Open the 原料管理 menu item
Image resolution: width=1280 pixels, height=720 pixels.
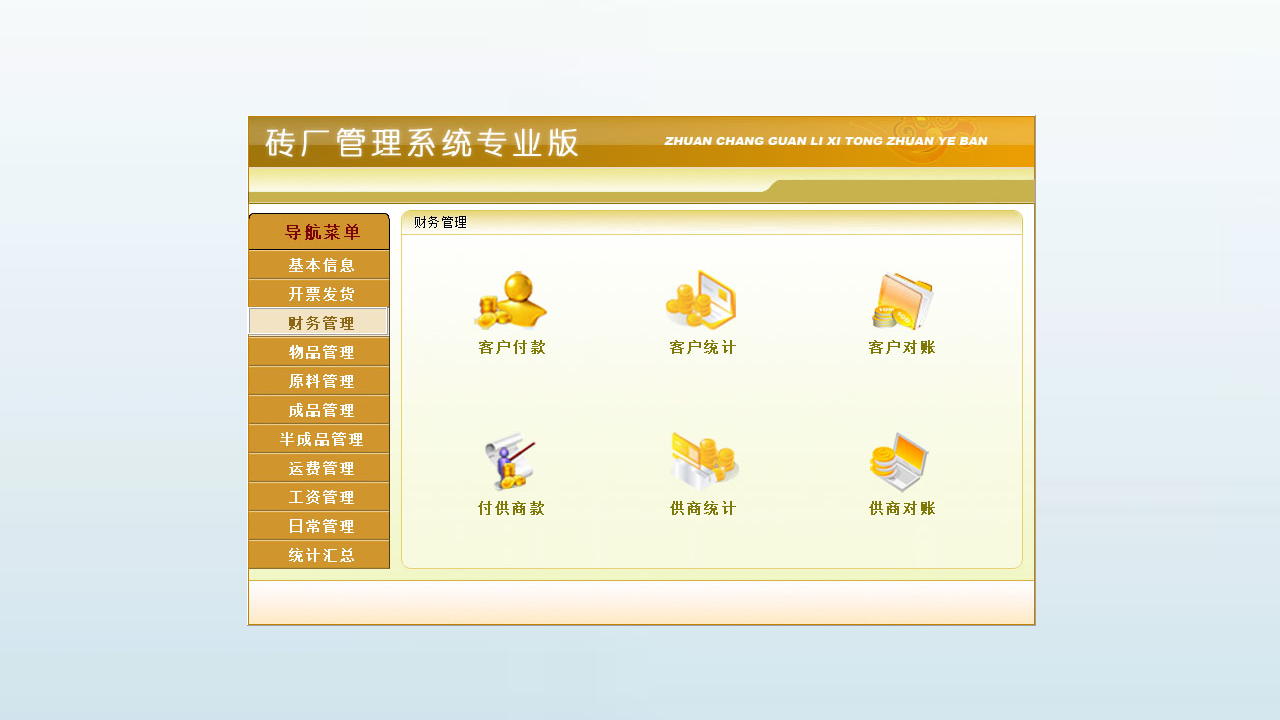pos(318,381)
